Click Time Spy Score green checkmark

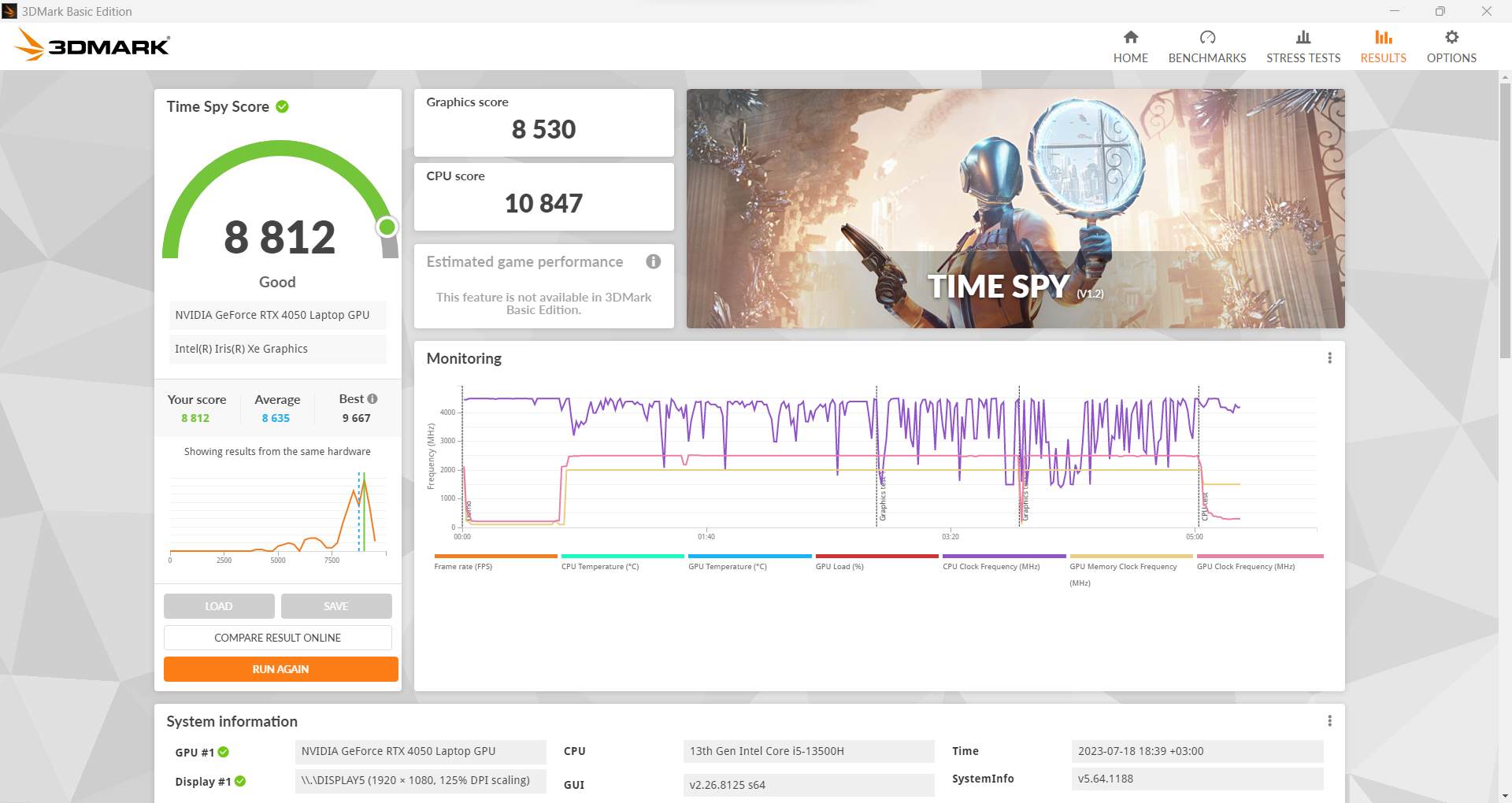point(282,107)
